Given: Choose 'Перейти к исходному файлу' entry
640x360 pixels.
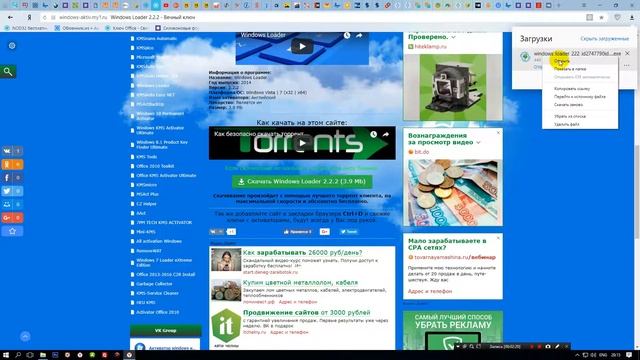Looking at the screenshot, I should tap(580, 97).
